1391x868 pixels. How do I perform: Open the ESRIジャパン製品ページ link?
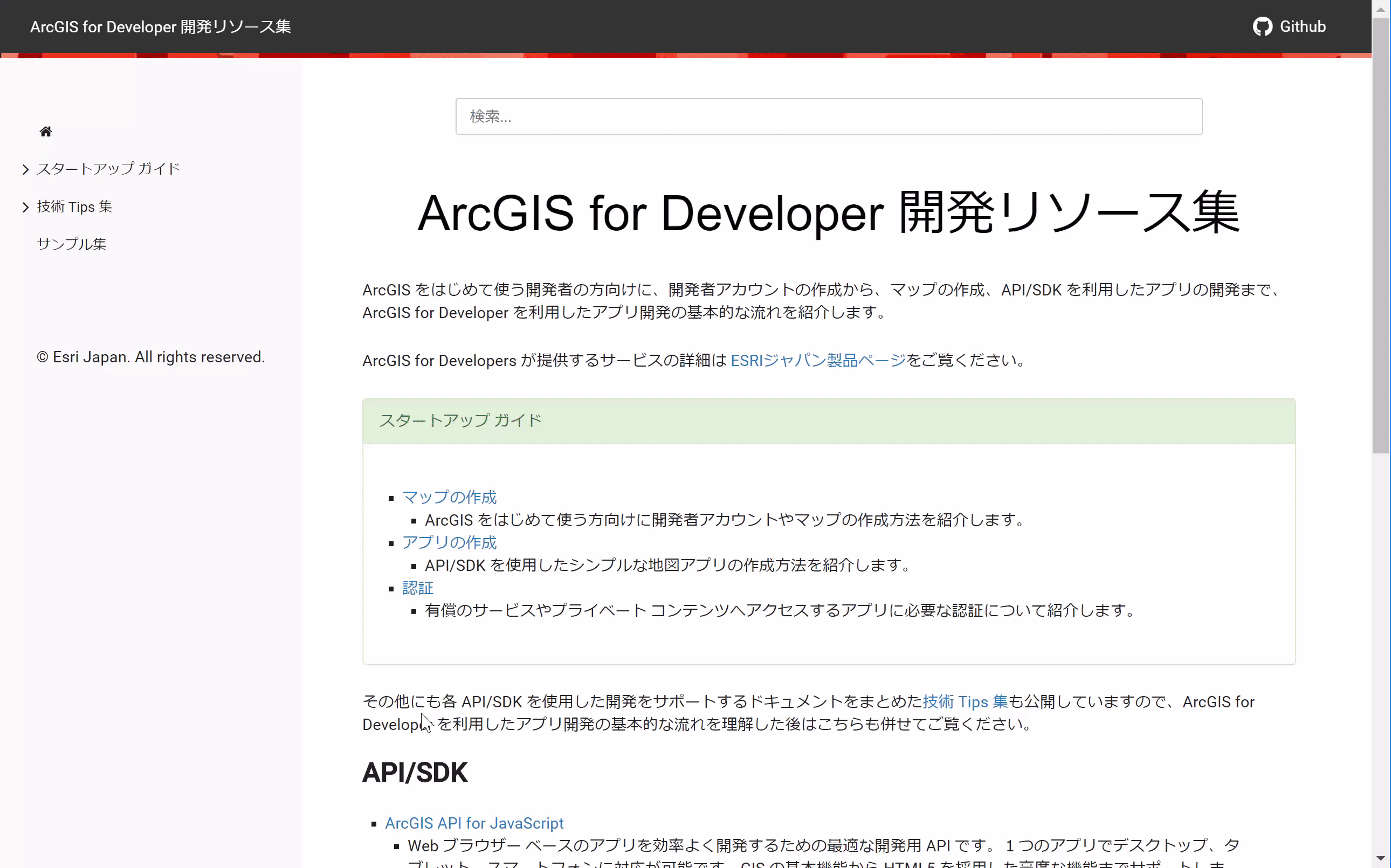point(817,361)
